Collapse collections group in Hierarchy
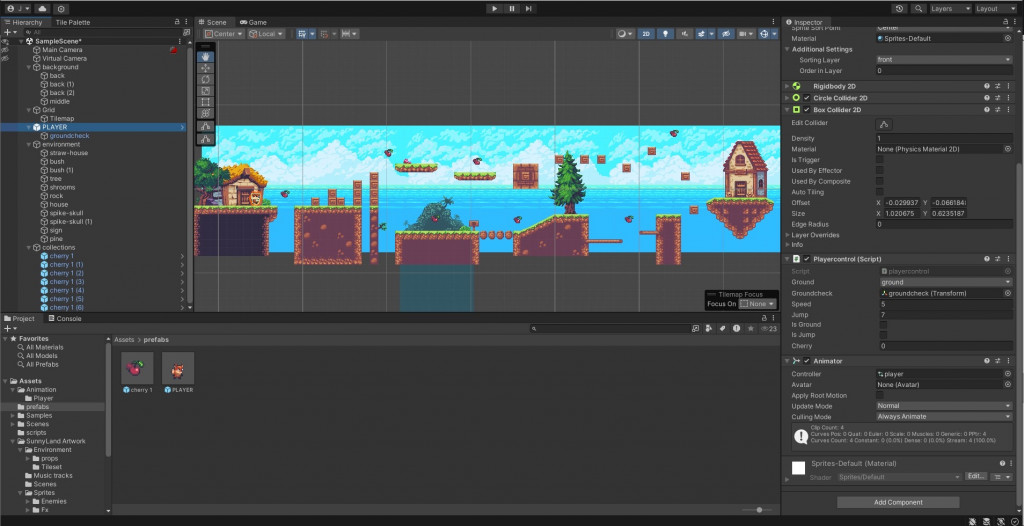The height and width of the screenshot is (526, 1024). (x=29, y=248)
